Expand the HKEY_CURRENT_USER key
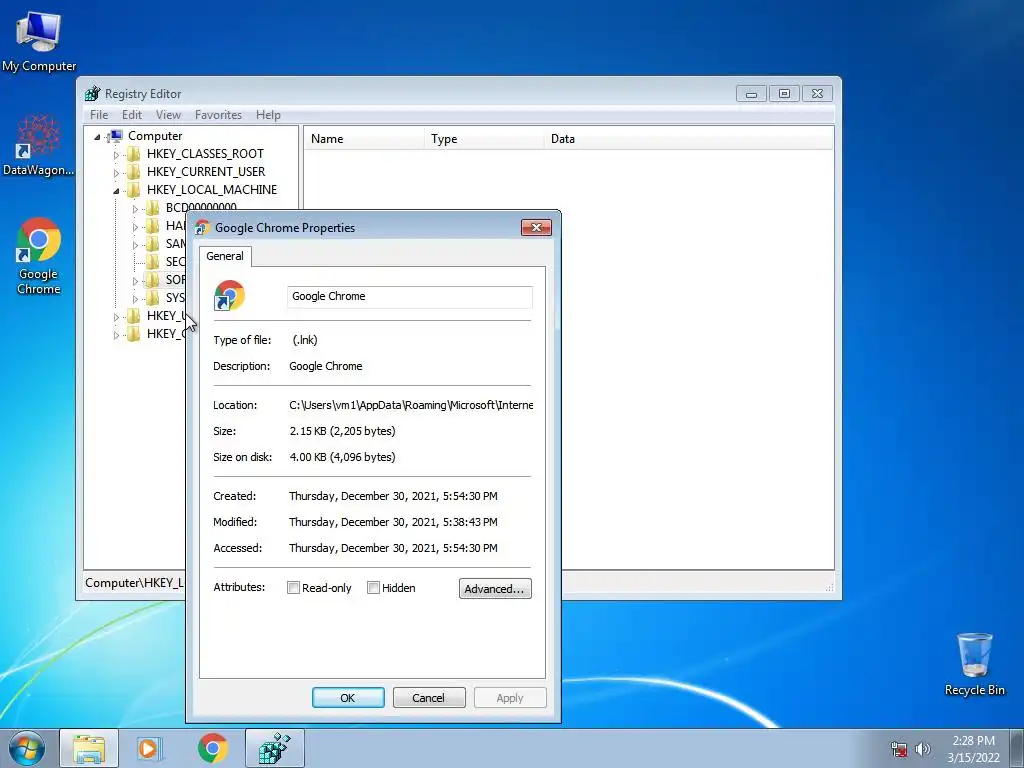This screenshot has height=768, width=1024. pyautogui.click(x=116, y=173)
